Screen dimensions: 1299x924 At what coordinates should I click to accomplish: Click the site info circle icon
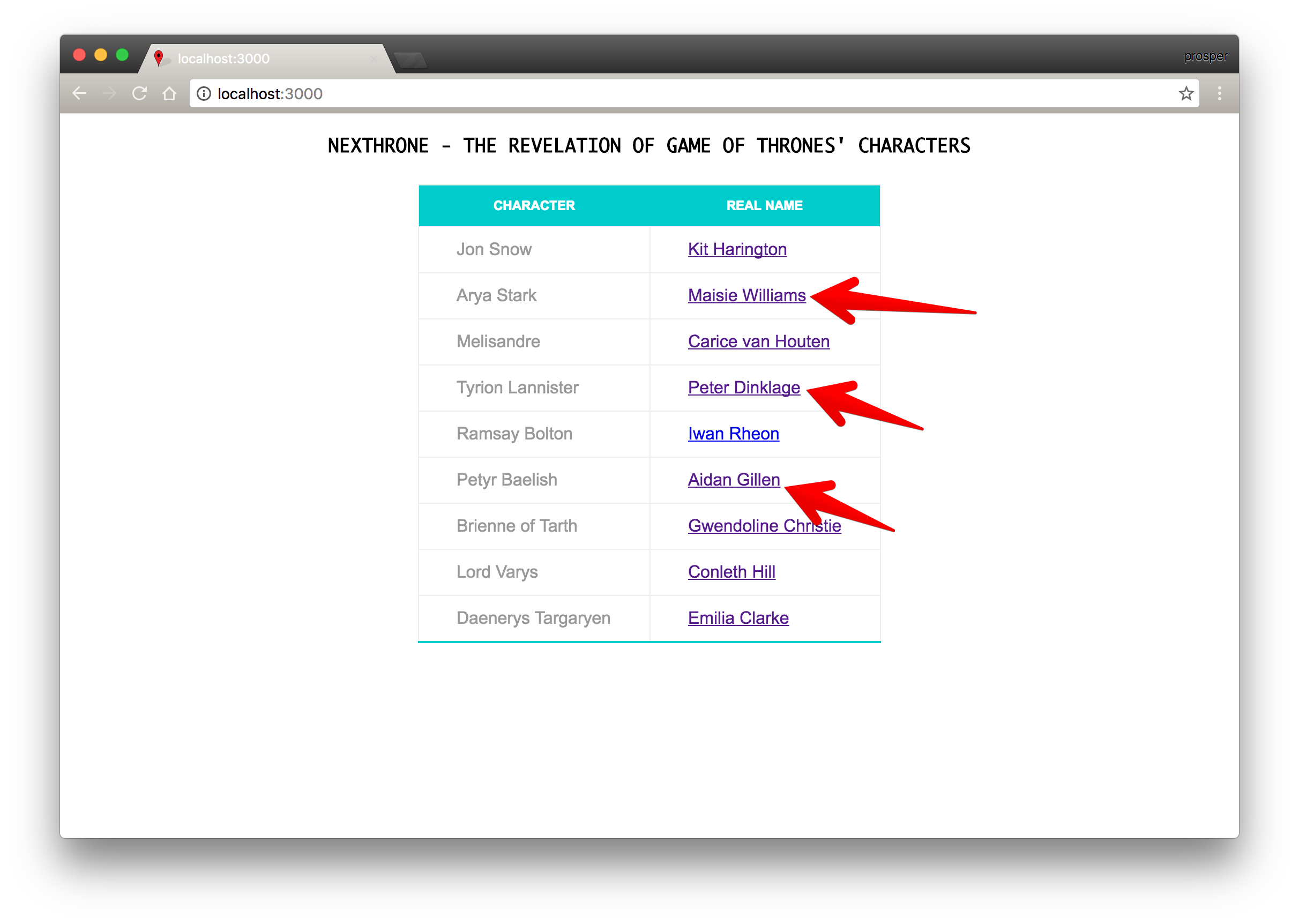pos(204,93)
